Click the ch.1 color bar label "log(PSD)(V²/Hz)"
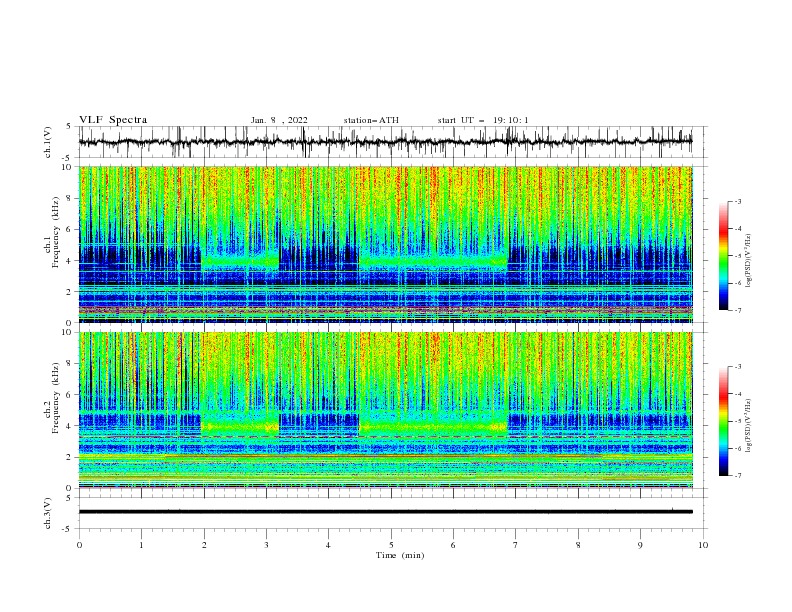The image size is (792, 612). (748, 261)
